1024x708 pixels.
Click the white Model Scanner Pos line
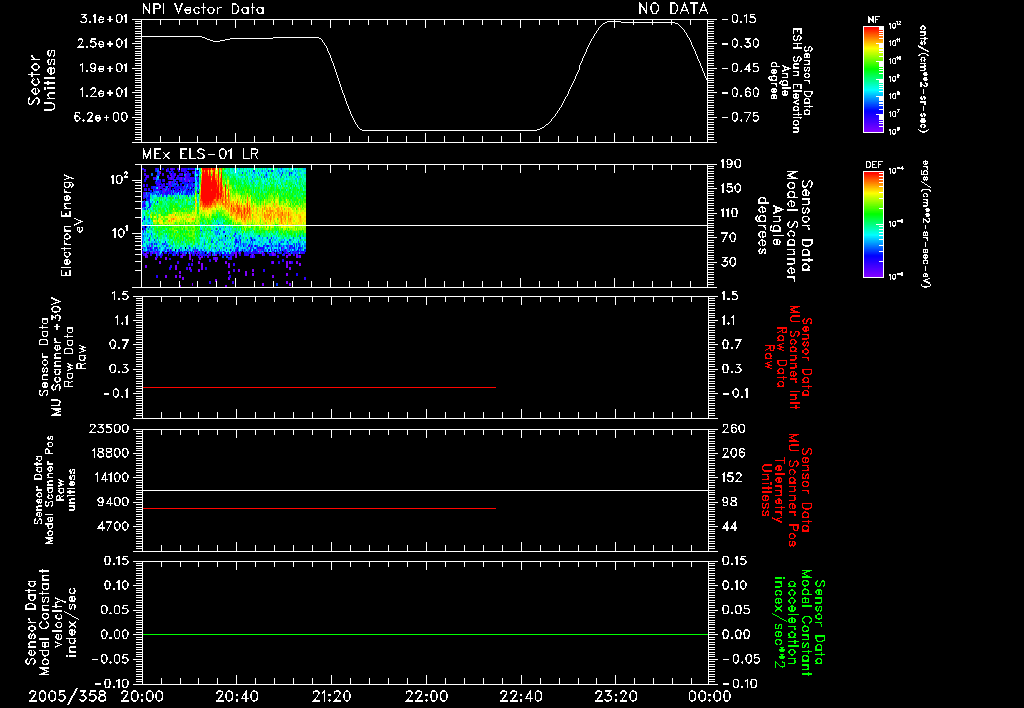(424, 491)
